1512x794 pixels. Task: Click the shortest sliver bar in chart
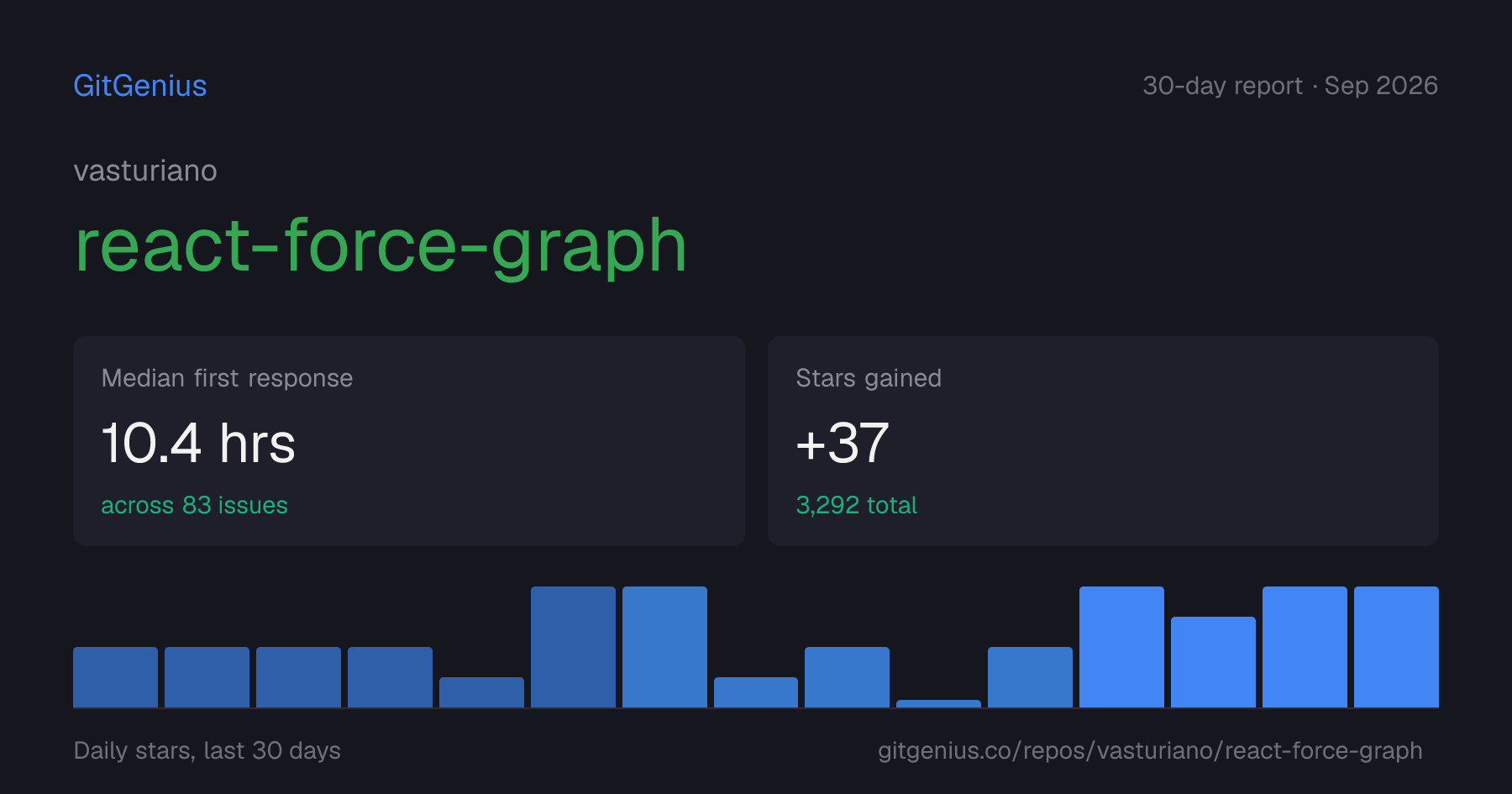(x=938, y=703)
